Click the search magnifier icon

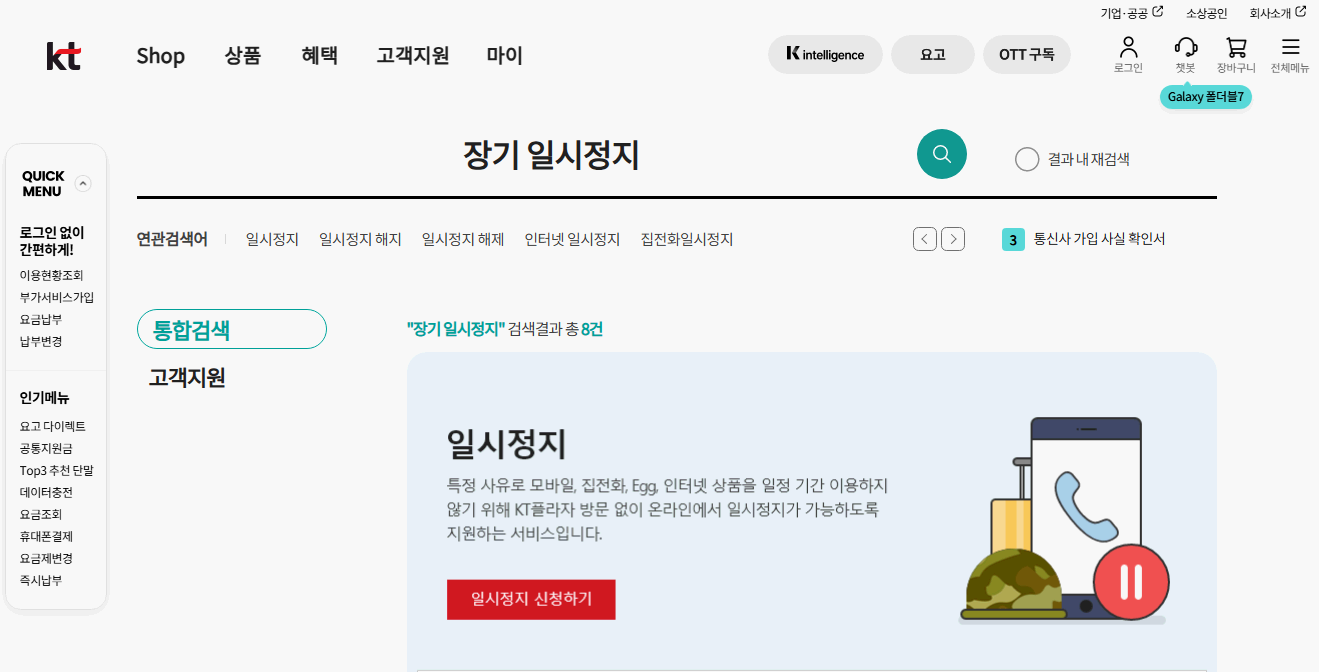click(941, 154)
